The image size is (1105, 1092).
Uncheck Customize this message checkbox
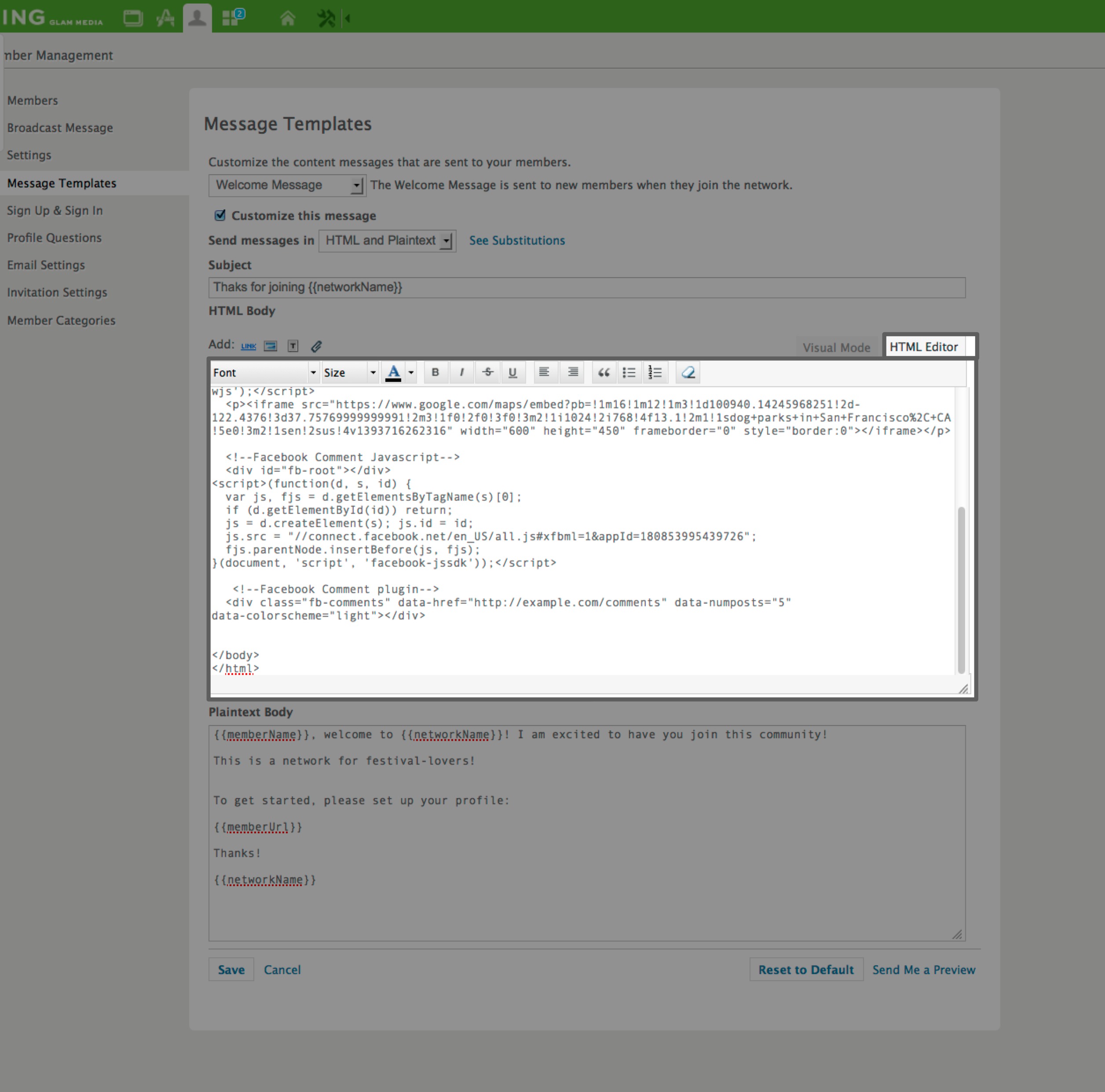(x=220, y=215)
